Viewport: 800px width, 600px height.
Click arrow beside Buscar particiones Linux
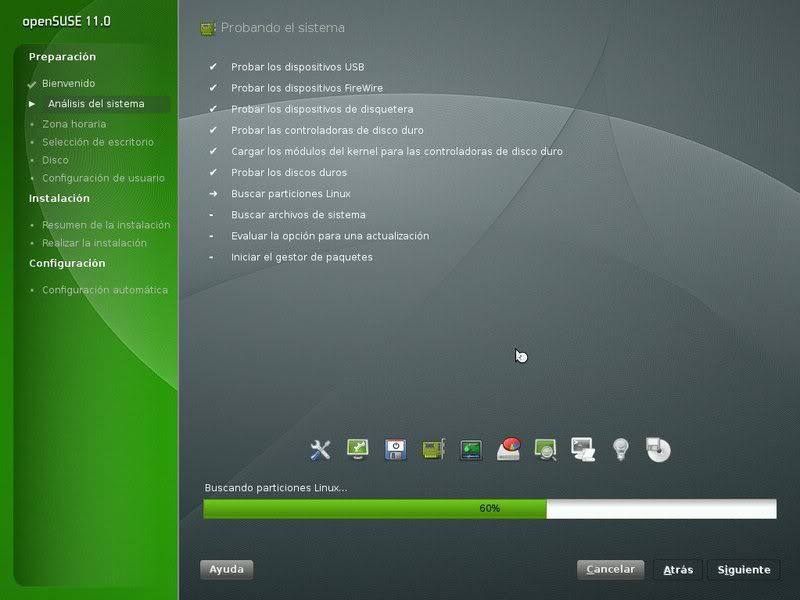pos(213,193)
